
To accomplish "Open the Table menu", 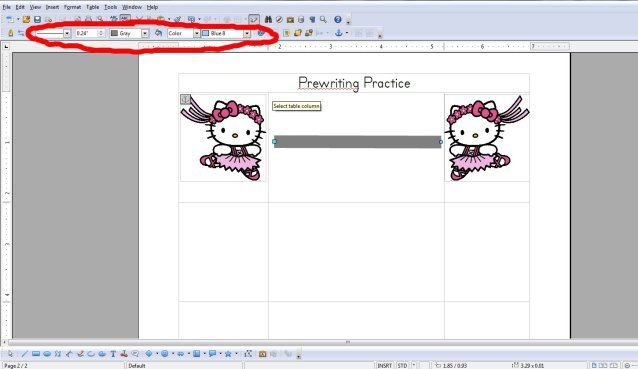I will pyautogui.click(x=92, y=7).
